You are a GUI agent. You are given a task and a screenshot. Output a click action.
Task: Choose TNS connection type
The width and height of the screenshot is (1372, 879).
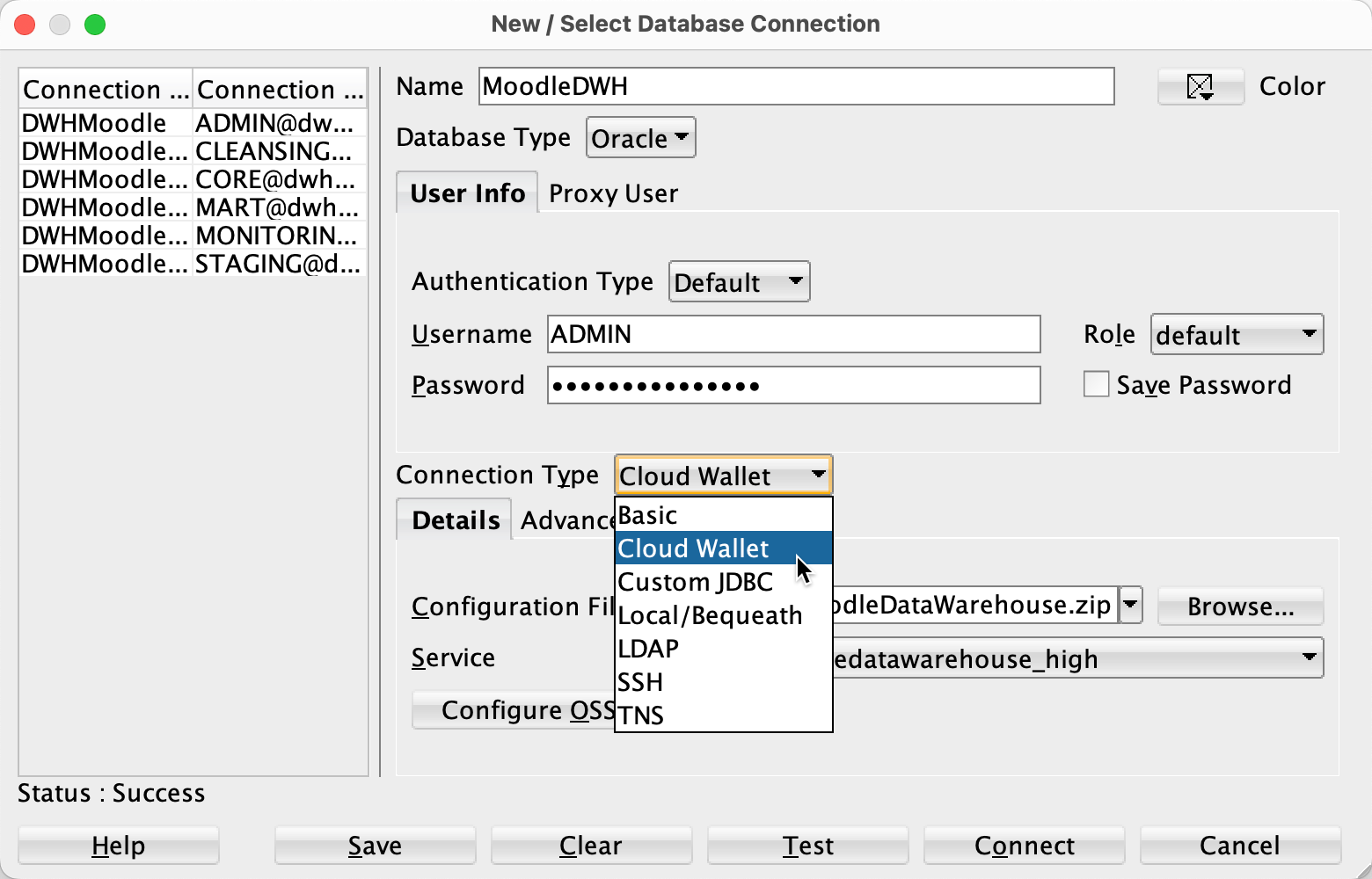(x=723, y=716)
